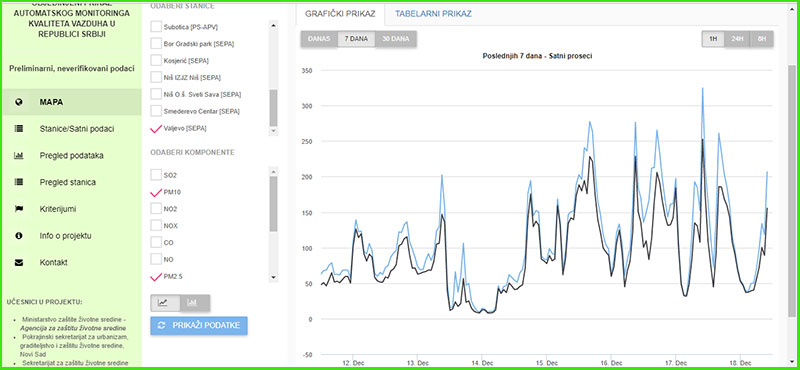Open the GRAFIČKI PRIKAZ tab
The width and height of the screenshot is (800, 370).
340,14
